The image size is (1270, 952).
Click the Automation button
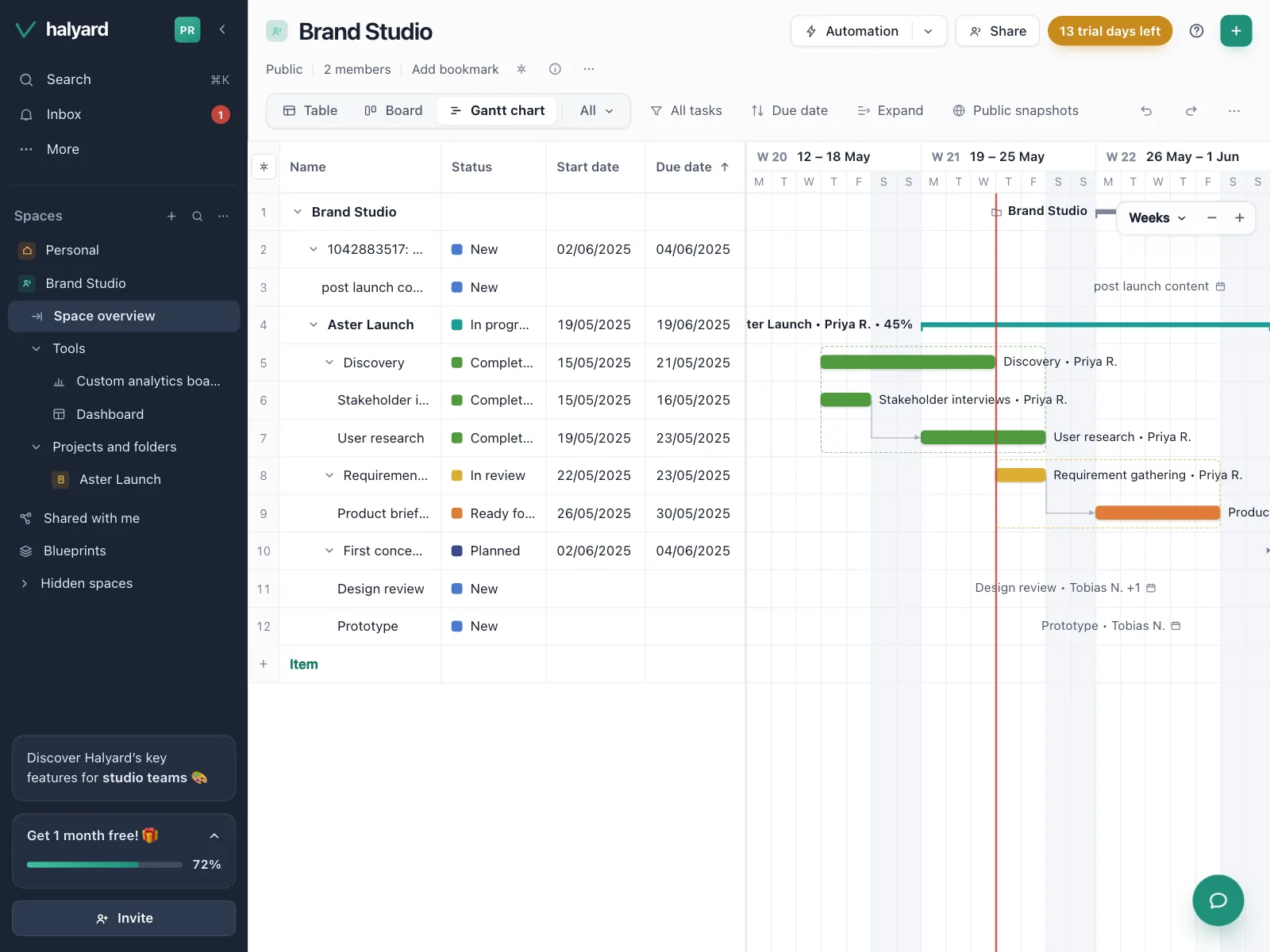(x=852, y=31)
